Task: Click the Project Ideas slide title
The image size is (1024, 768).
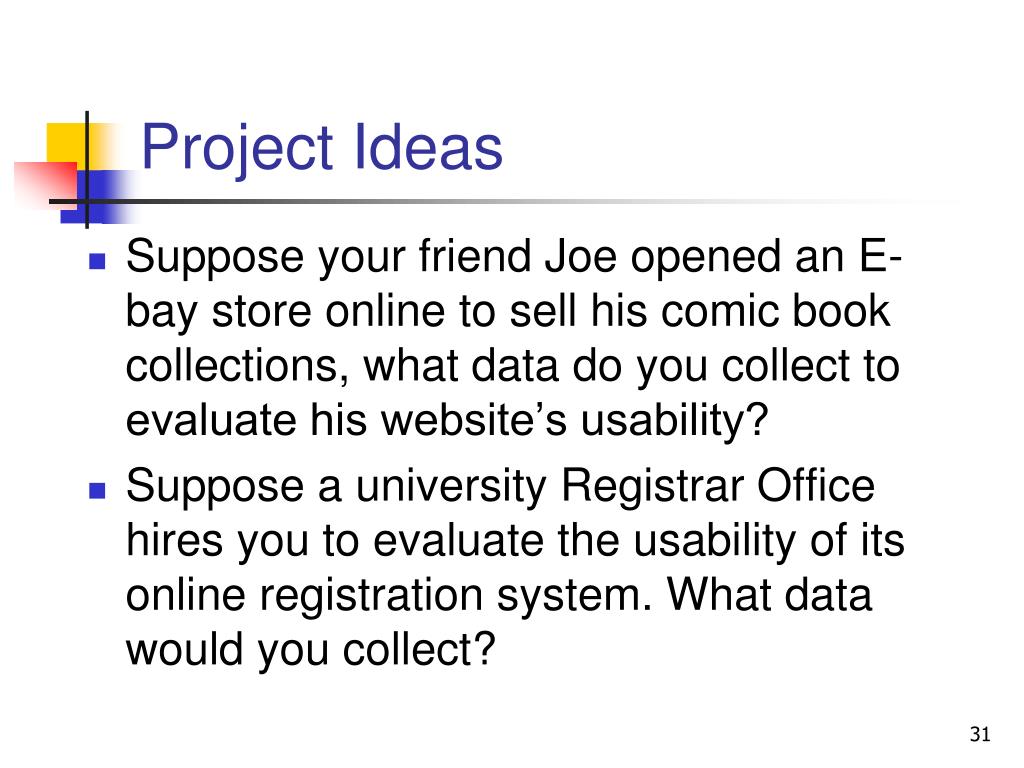Action: click(322, 148)
